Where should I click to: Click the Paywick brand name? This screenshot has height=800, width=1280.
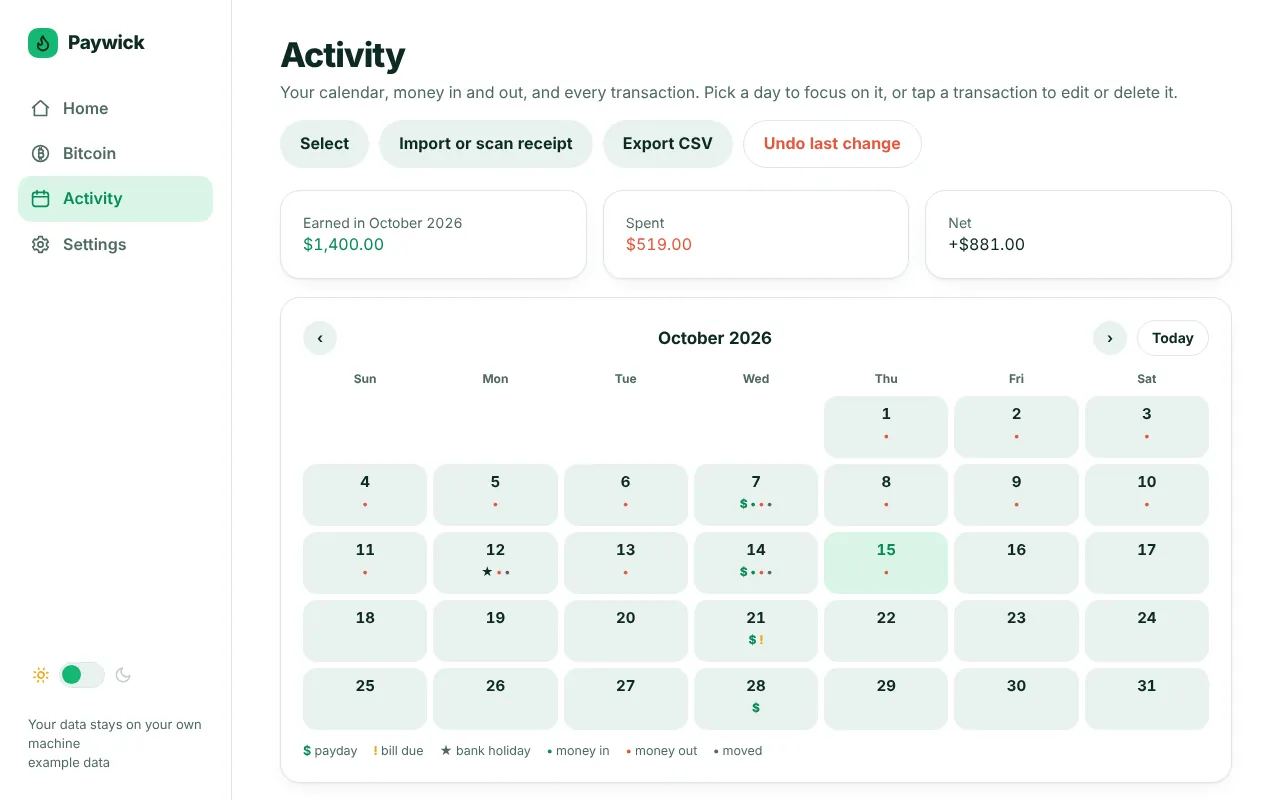point(106,43)
